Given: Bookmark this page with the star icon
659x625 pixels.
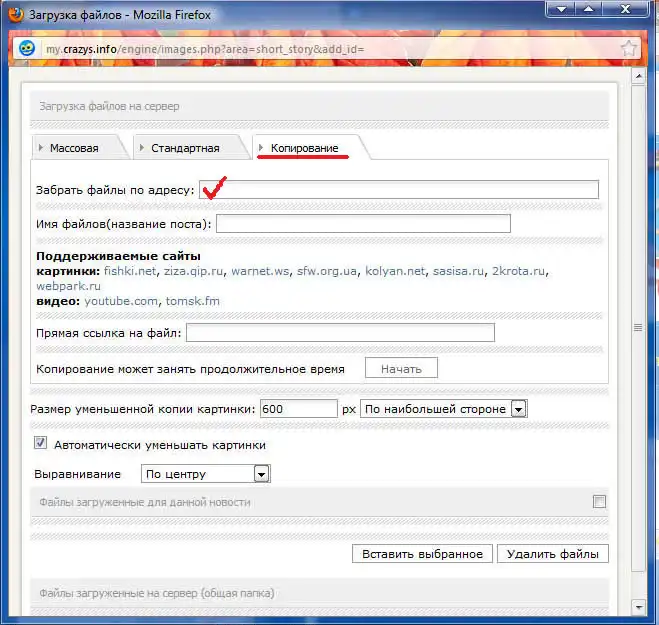Looking at the screenshot, I should 629,48.
